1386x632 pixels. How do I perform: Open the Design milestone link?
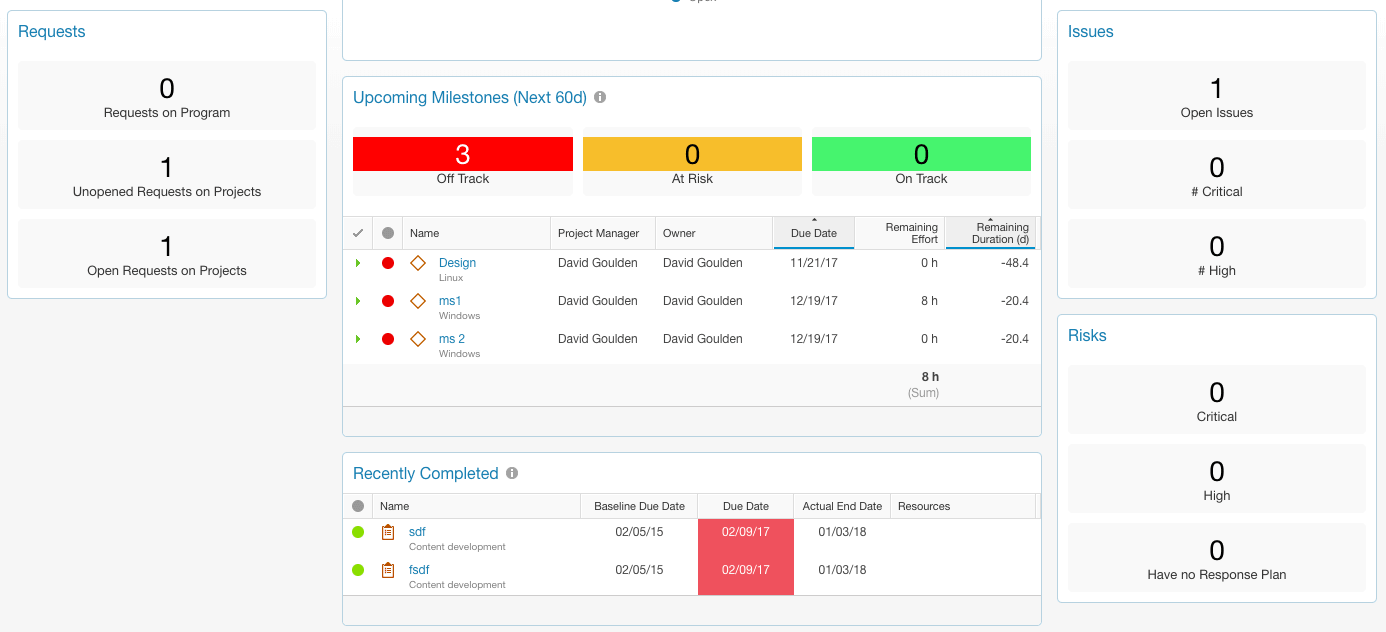457,262
